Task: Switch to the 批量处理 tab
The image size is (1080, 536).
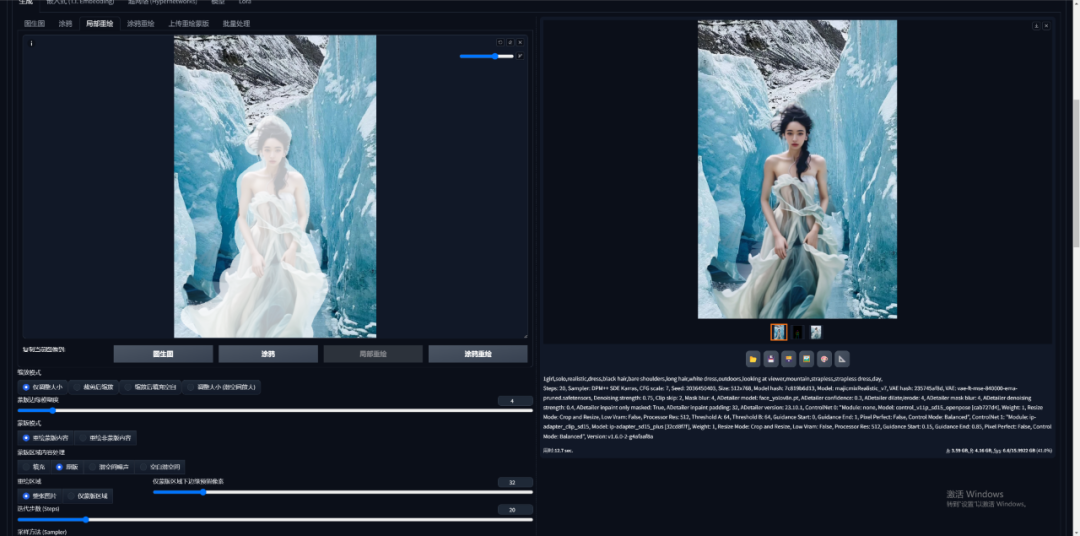Action: coord(236,23)
